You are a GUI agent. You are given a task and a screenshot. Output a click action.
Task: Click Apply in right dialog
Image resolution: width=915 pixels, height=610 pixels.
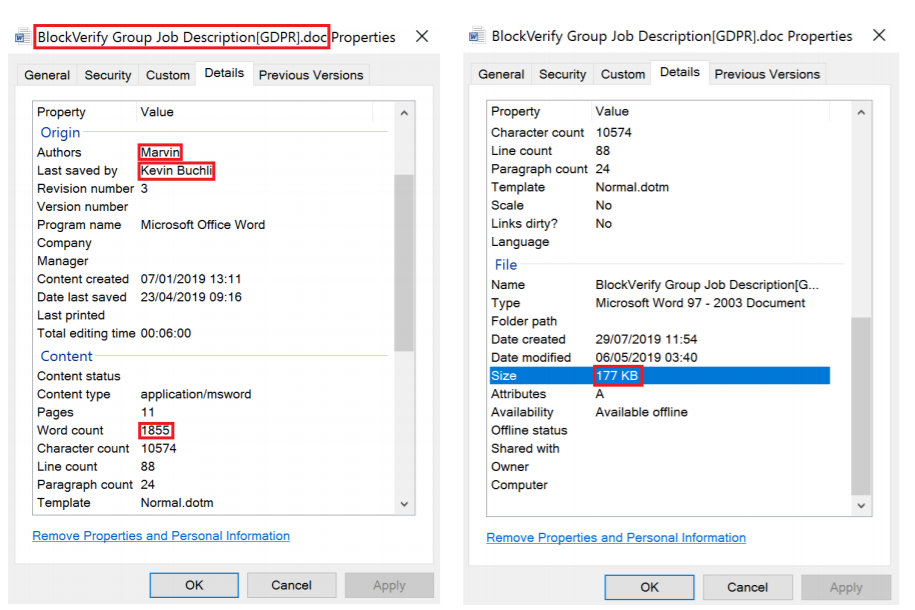pos(846,587)
